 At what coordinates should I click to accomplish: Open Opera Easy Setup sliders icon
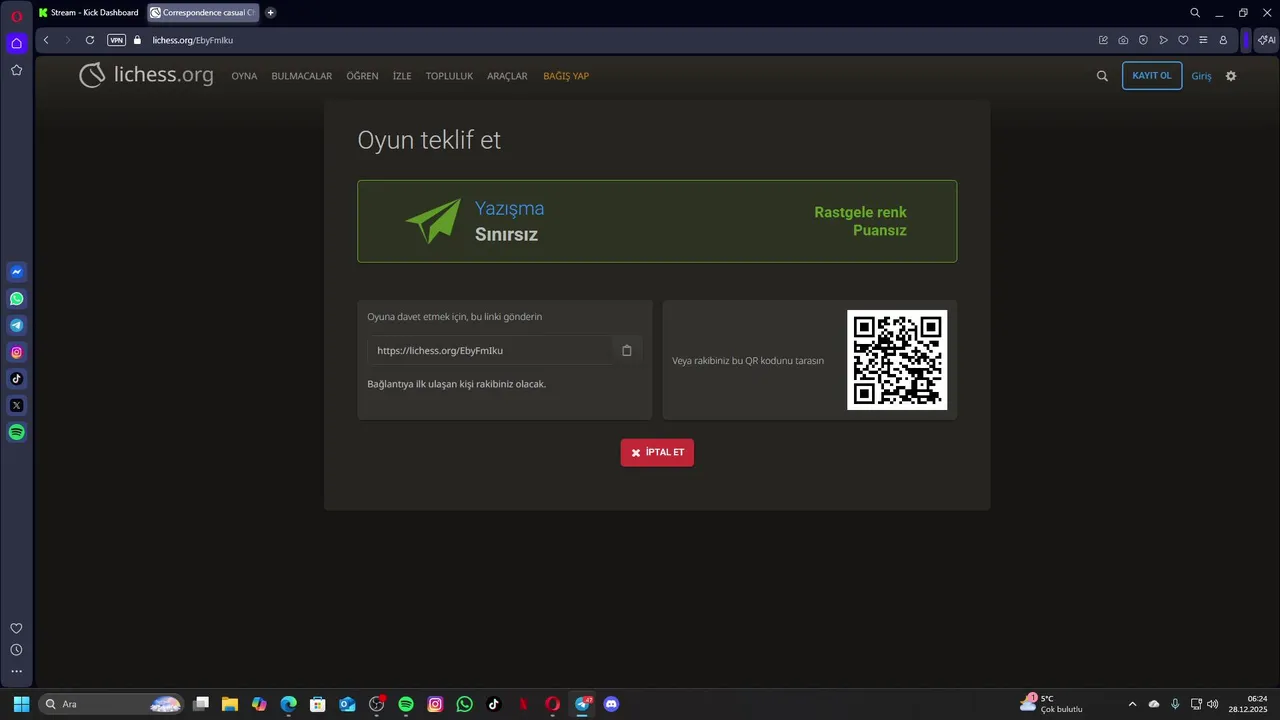click(x=1203, y=40)
